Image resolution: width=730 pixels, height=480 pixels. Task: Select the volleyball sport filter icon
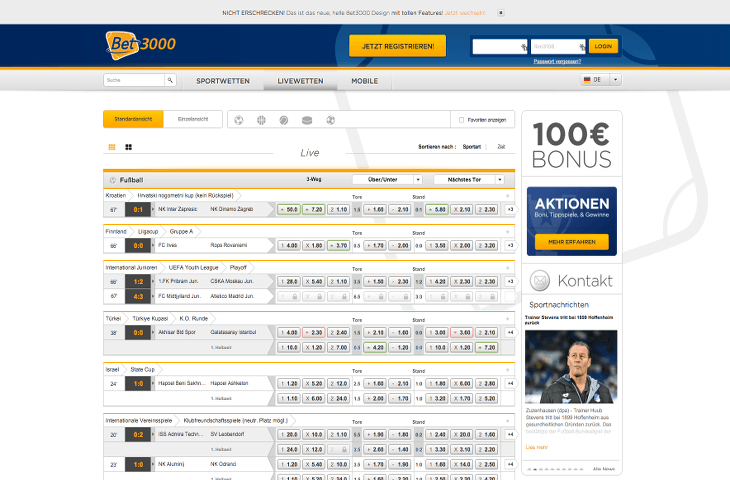(x=331, y=121)
